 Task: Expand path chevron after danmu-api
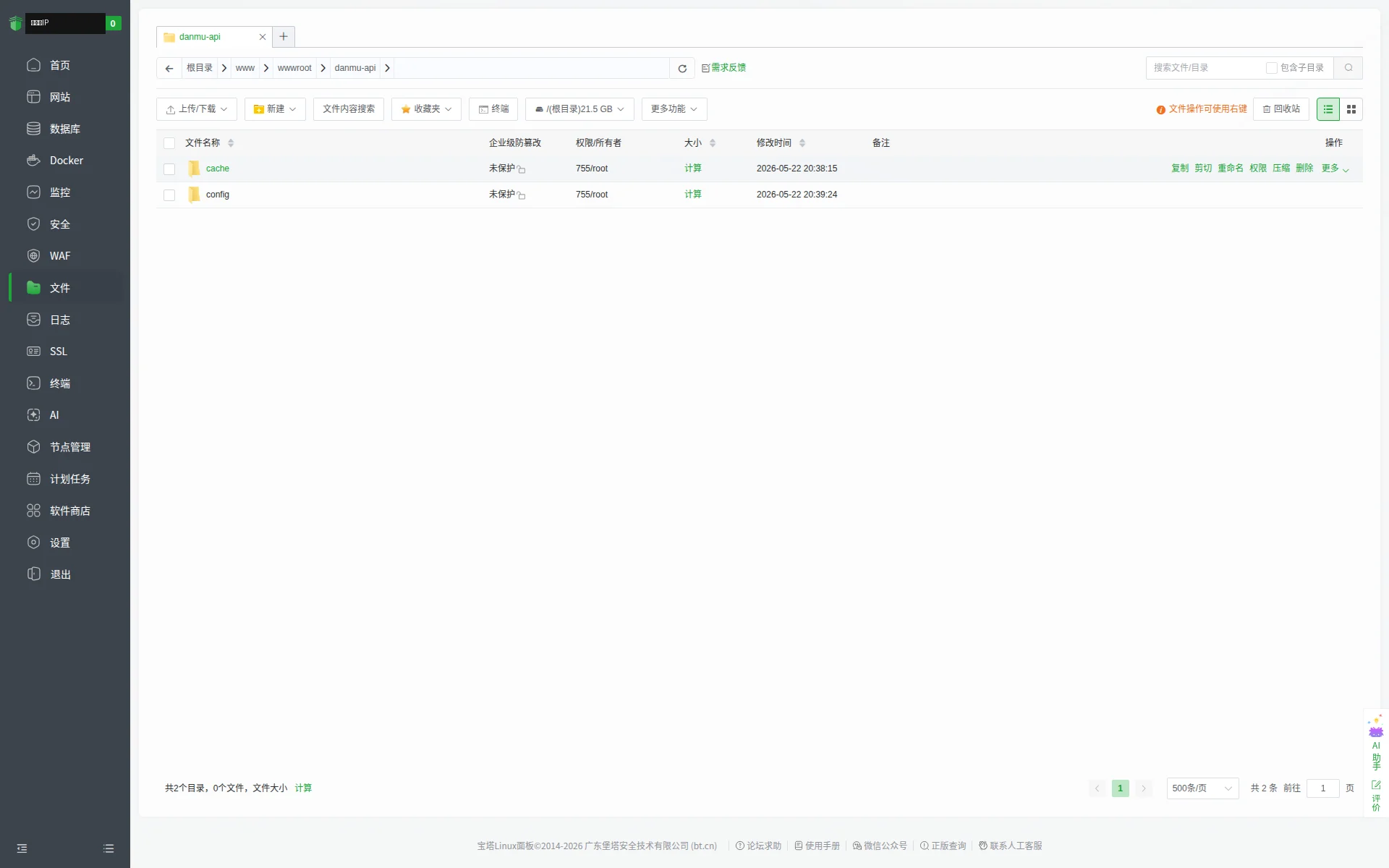[x=388, y=68]
